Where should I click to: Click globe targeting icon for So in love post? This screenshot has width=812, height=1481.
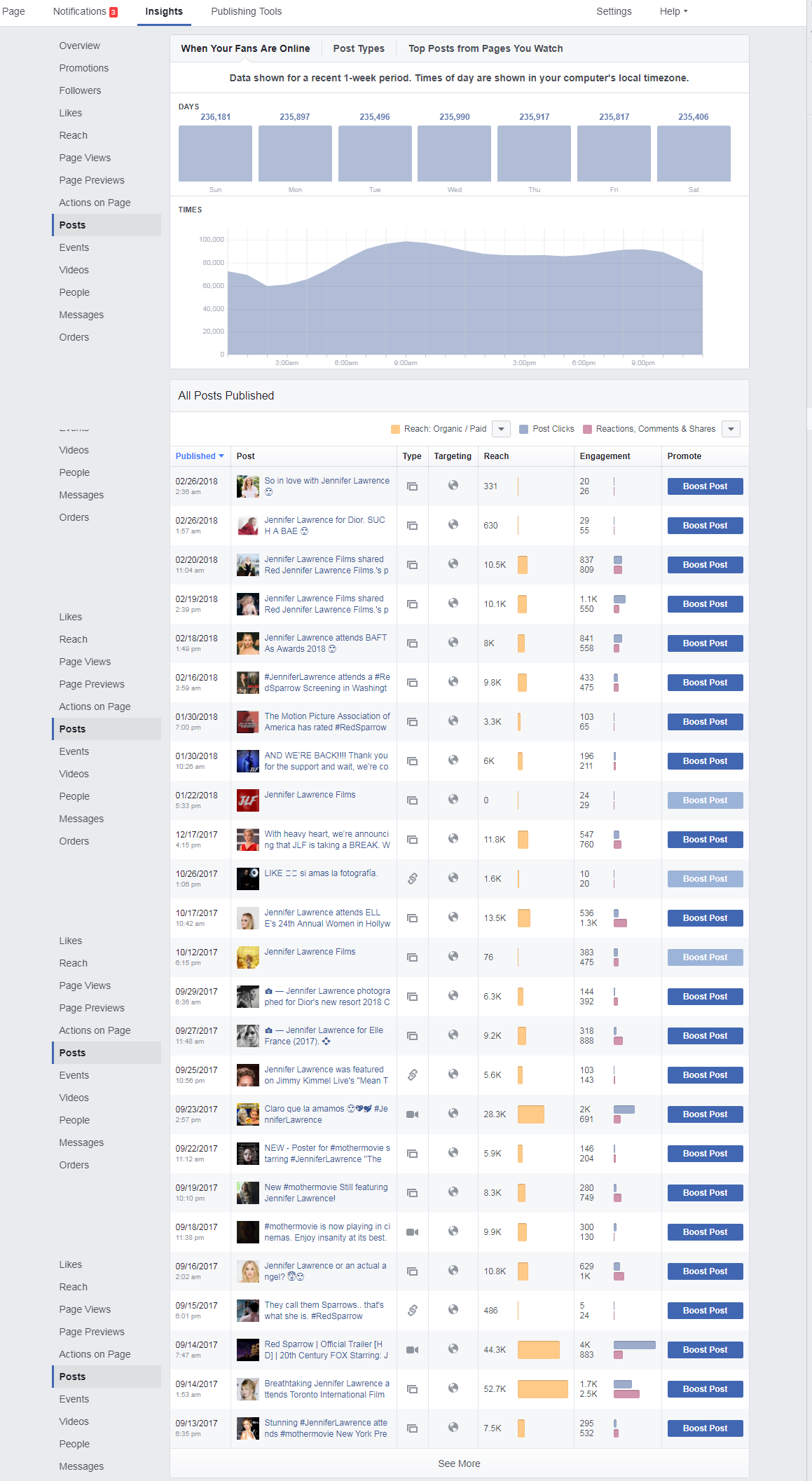coord(453,485)
